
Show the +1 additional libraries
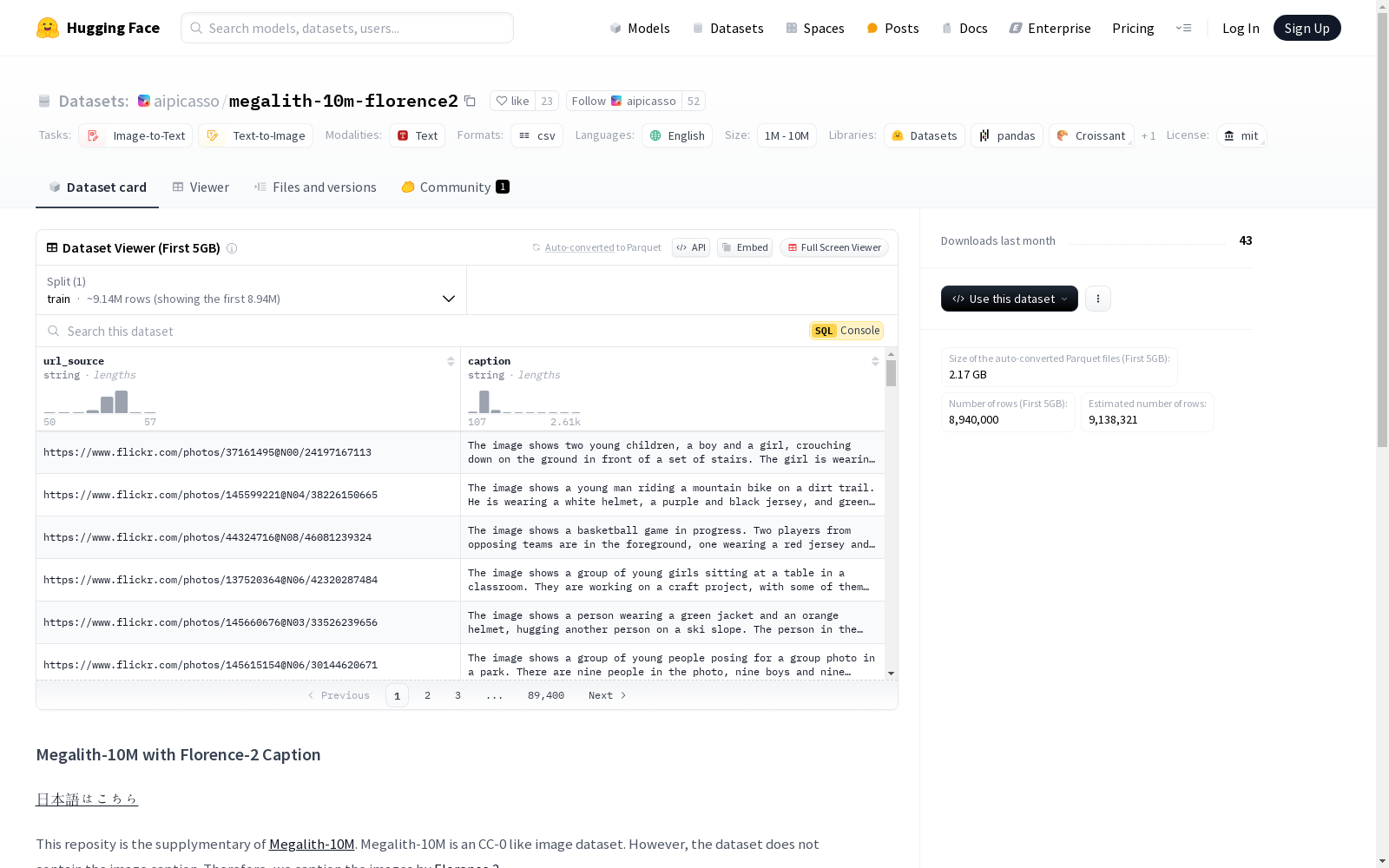(1149, 135)
